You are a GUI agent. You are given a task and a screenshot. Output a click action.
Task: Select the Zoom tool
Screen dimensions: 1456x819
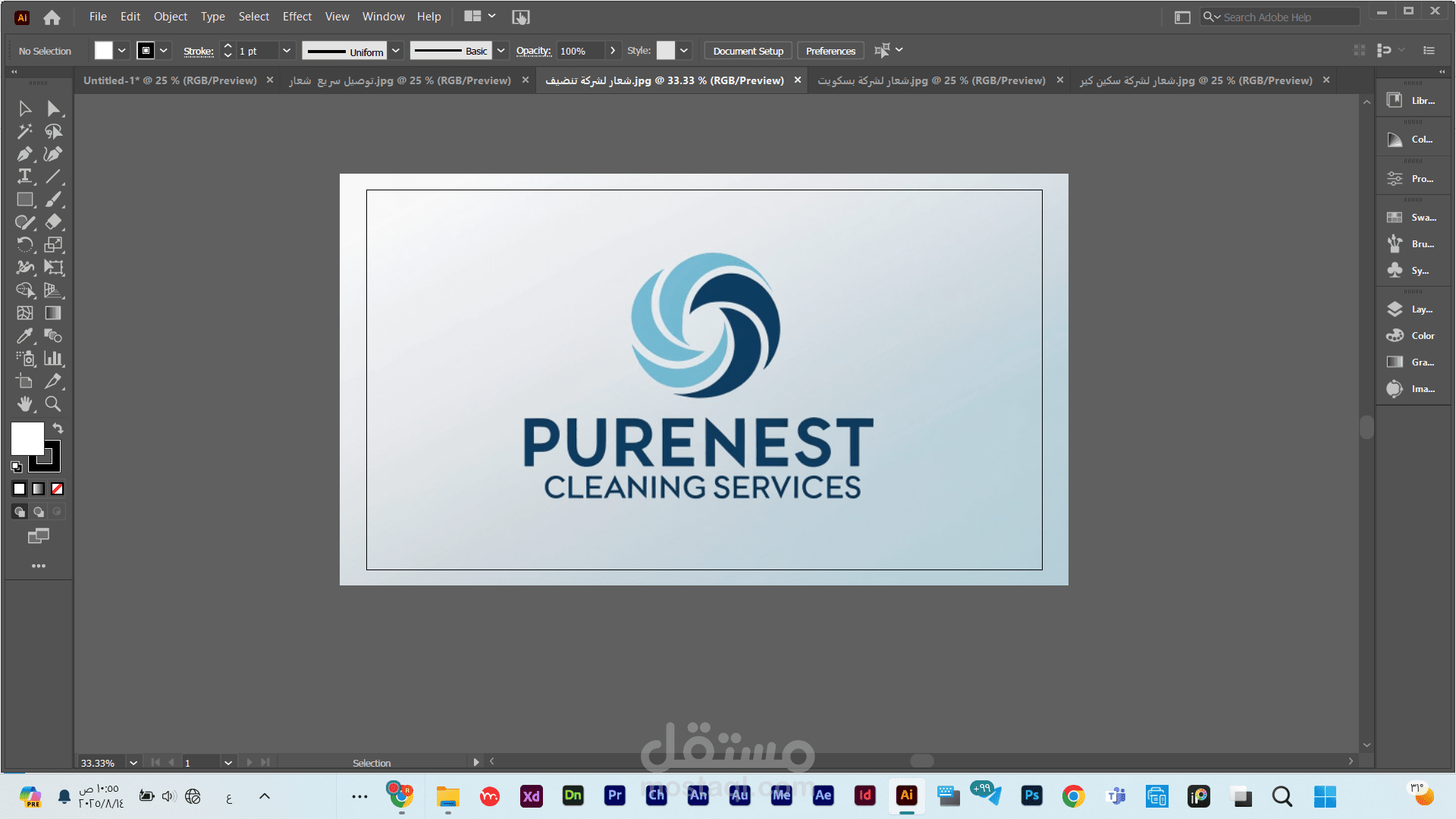point(53,404)
